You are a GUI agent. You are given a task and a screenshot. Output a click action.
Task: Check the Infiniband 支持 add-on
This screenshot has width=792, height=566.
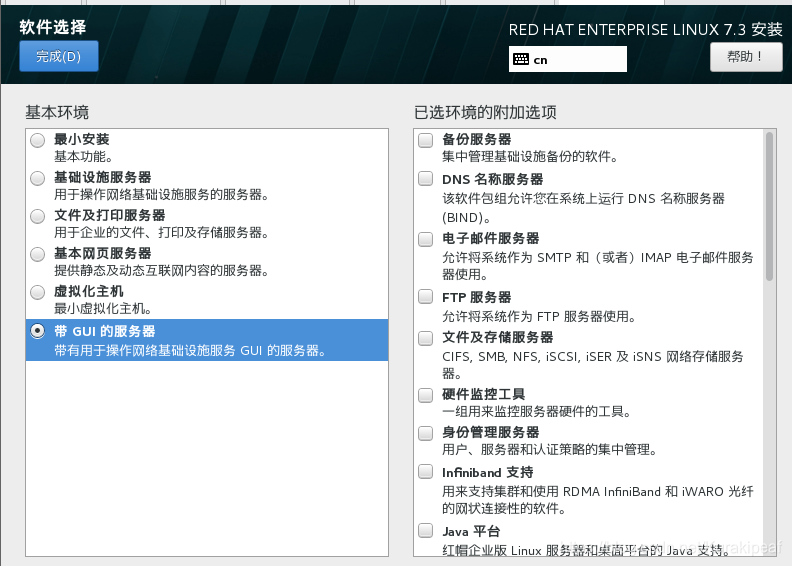pos(425,472)
